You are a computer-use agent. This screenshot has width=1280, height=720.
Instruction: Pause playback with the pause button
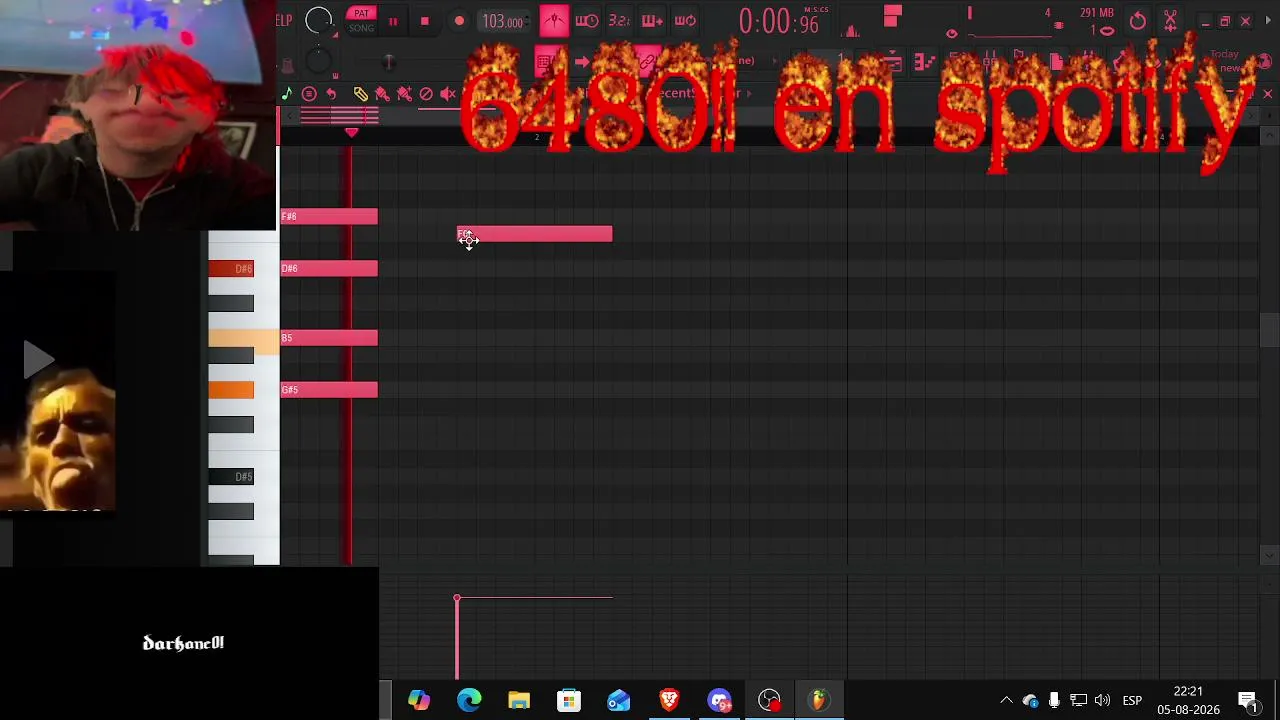(x=393, y=21)
